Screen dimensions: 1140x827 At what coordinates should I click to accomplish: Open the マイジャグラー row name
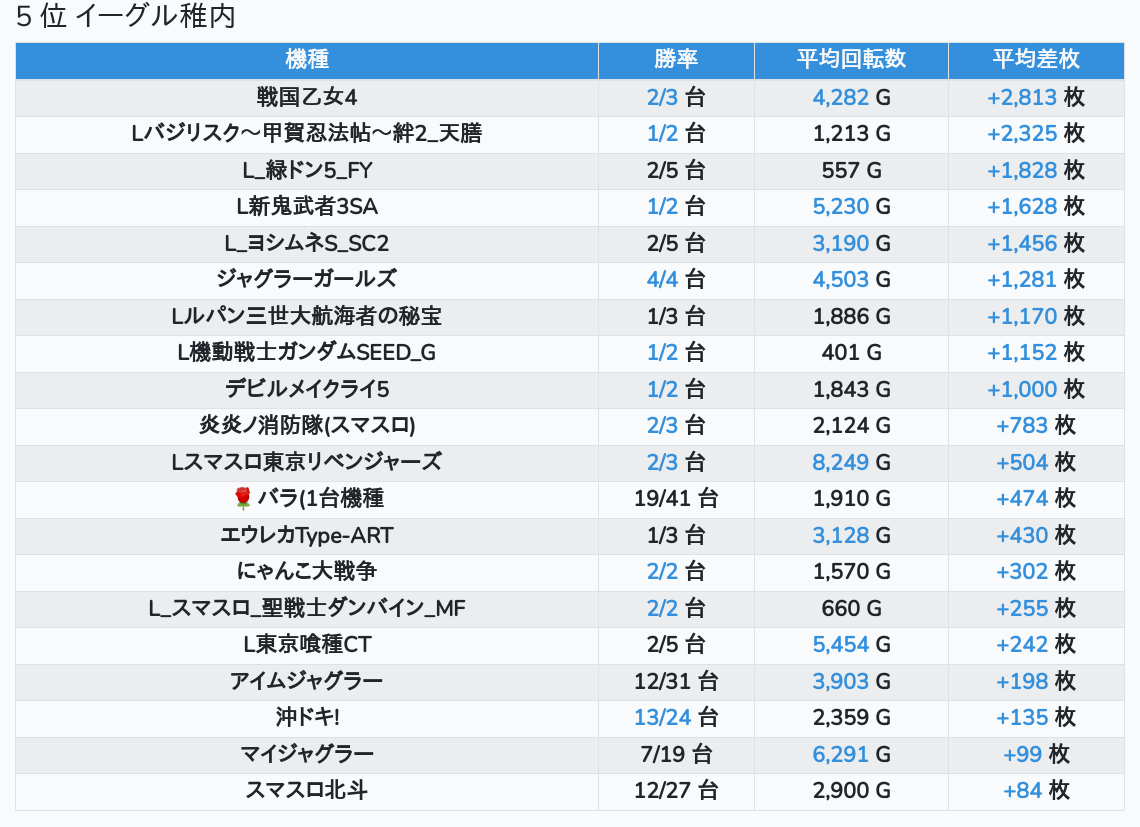(x=306, y=754)
